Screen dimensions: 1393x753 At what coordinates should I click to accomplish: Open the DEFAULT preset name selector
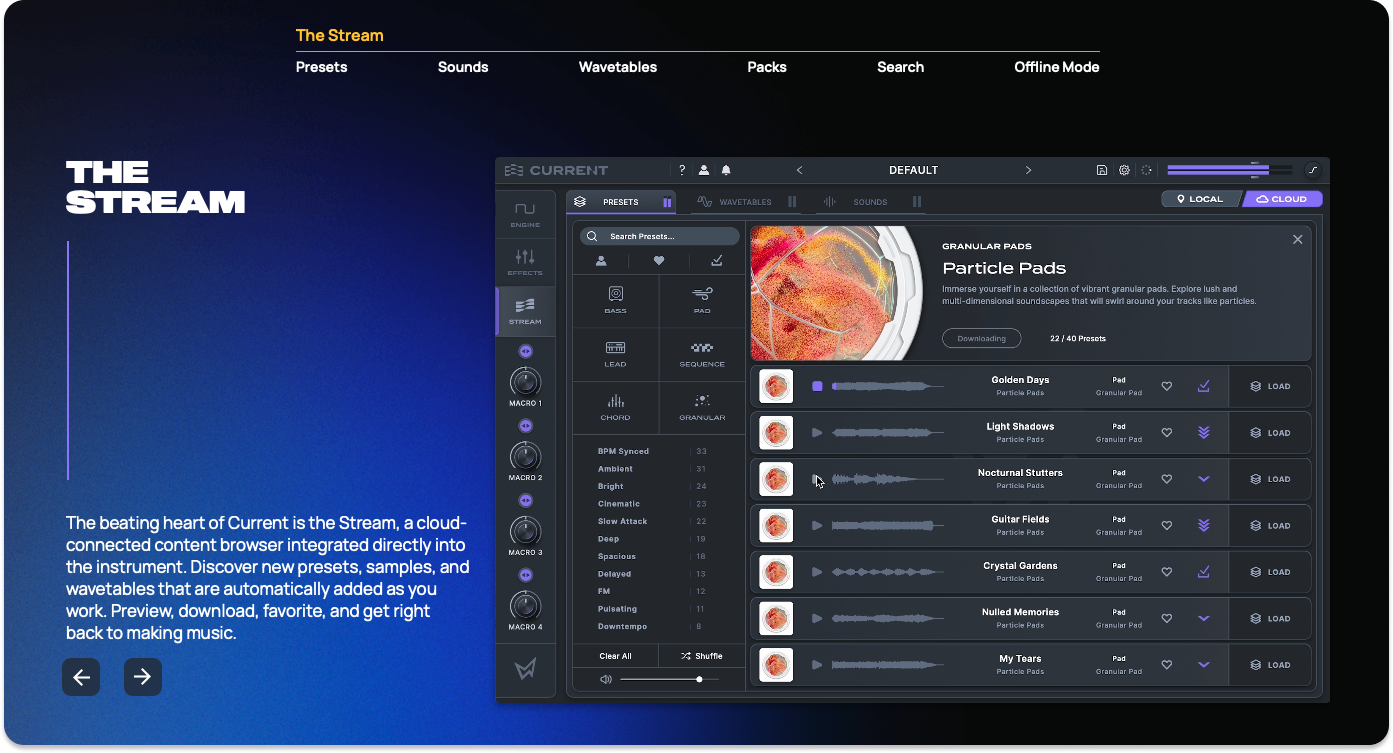click(x=913, y=170)
